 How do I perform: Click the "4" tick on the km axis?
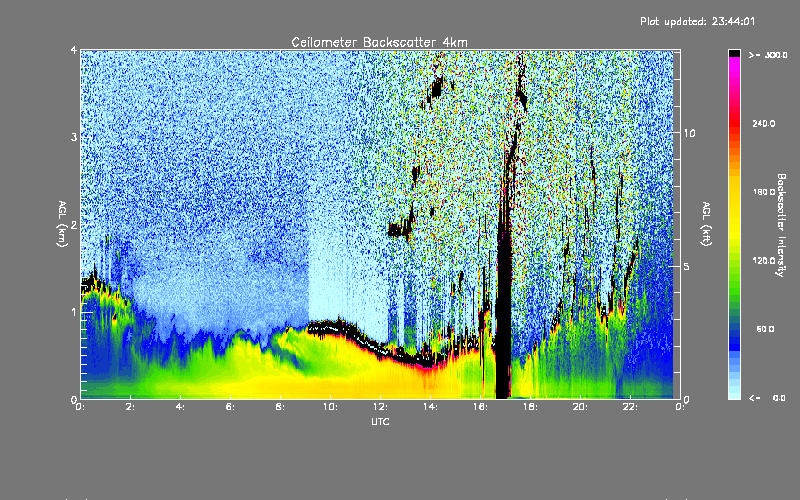[x=74, y=51]
